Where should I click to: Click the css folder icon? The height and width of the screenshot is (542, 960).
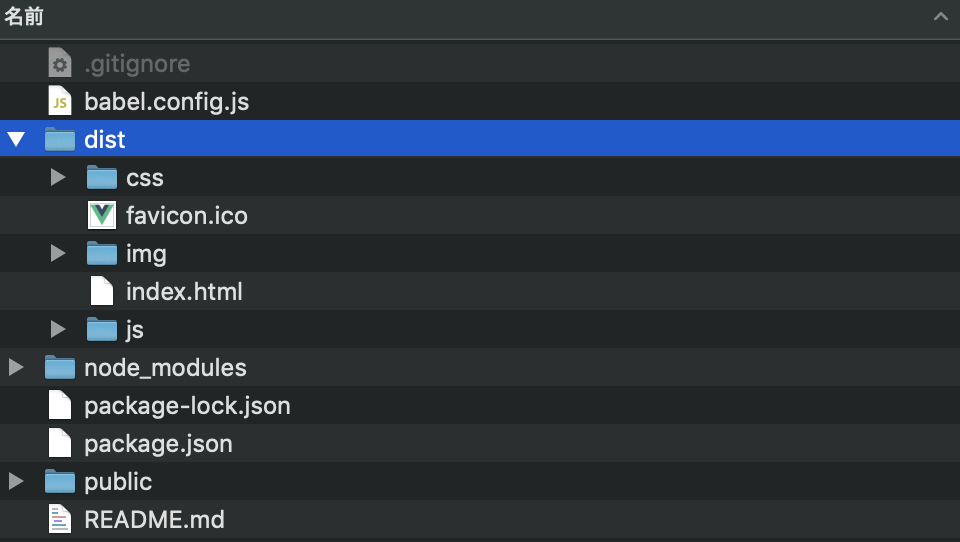point(102,177)
